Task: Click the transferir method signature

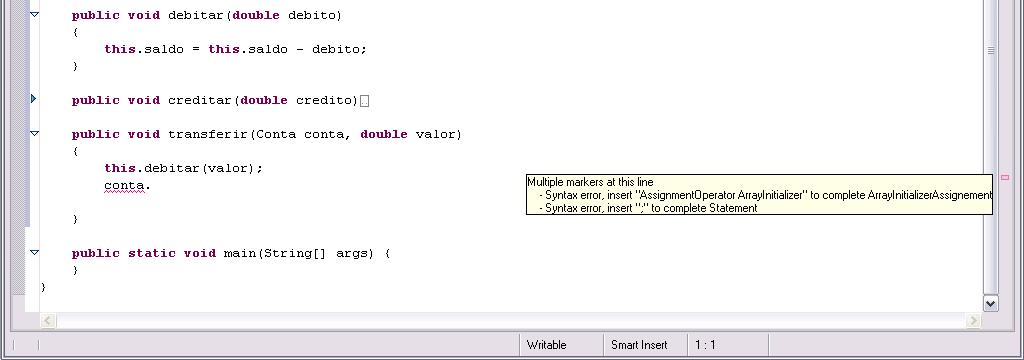Action: point(266,135)
